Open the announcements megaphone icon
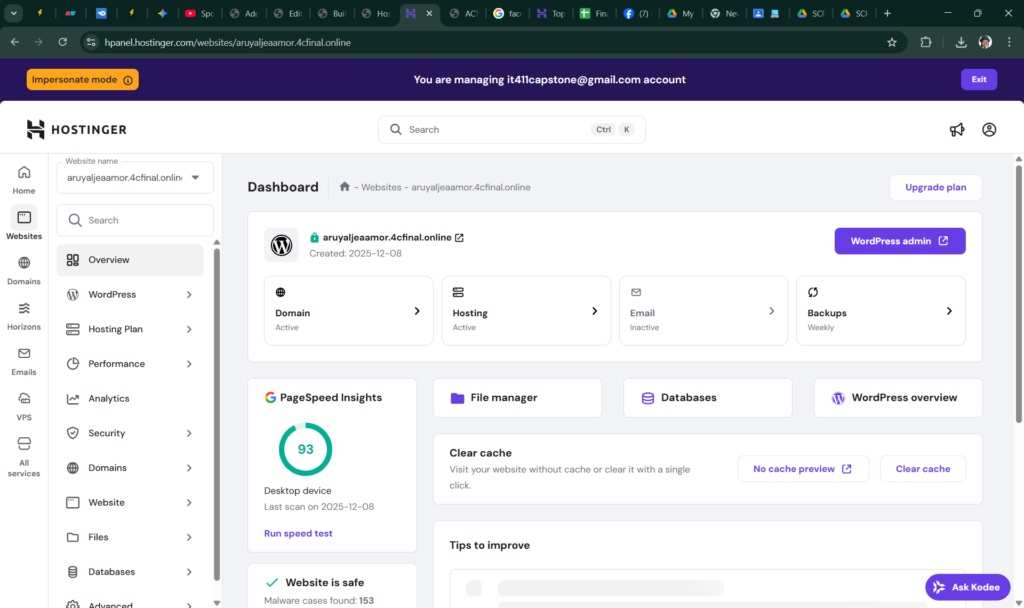Screen dimensions: 1024x608 957,130
